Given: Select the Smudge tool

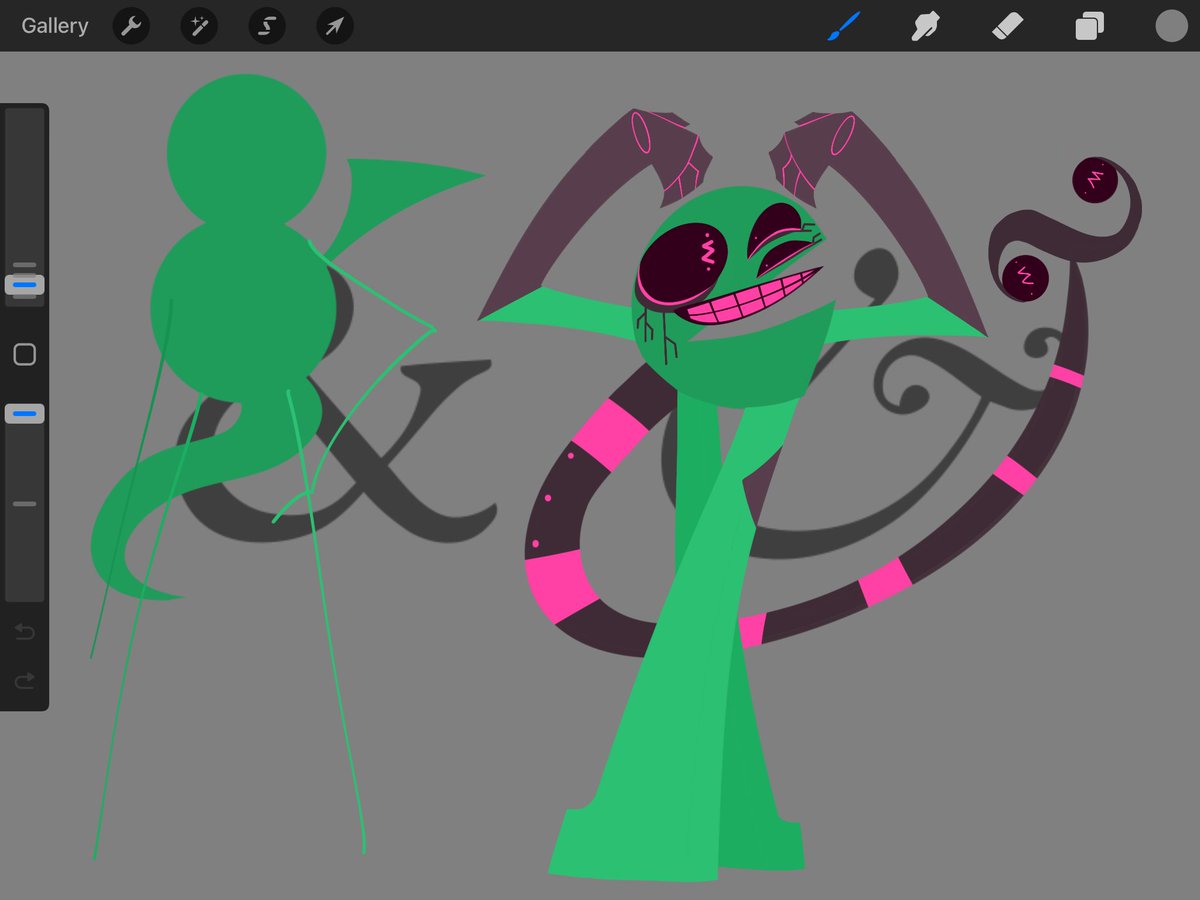Looking at the screenshot, I should [x=925, y=26].
